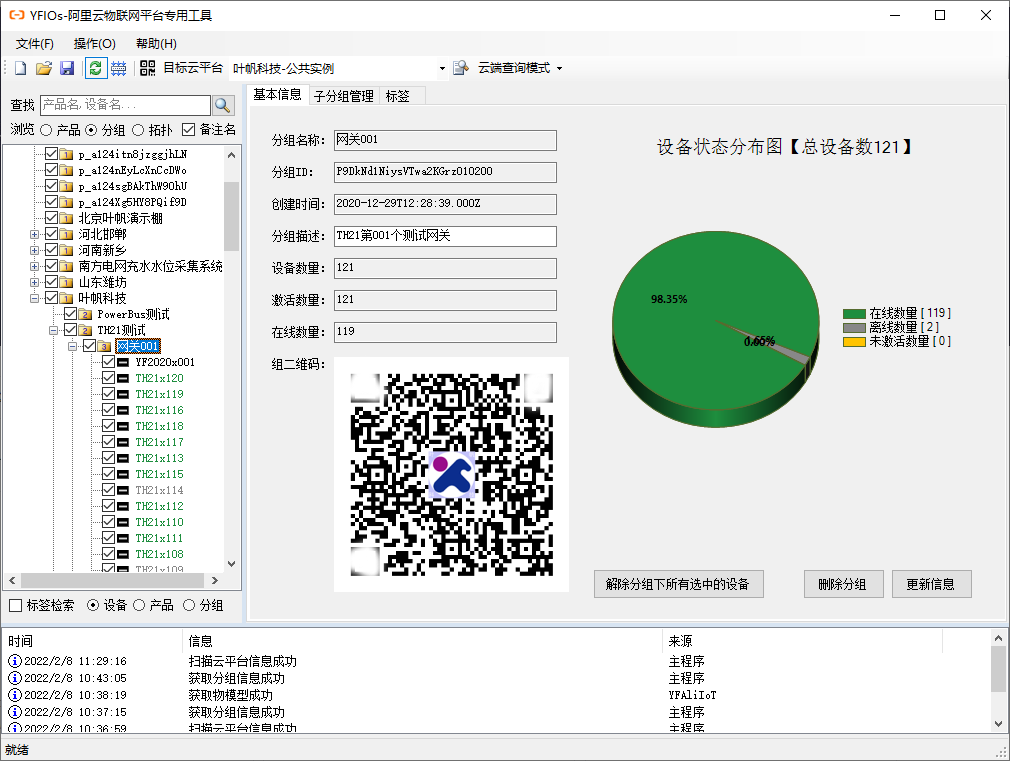Click the magnifier search icon

point(222,105)
